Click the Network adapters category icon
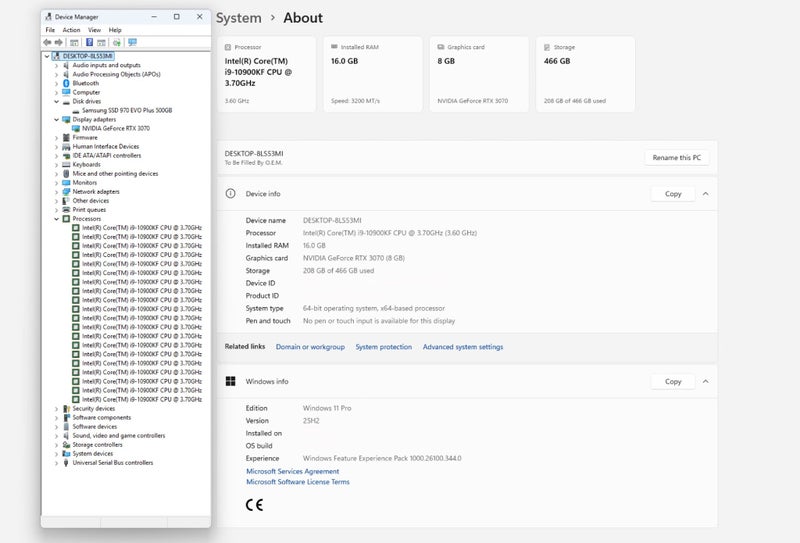The width and height of the screenshot is (800, 543). [x=66, y=192]
